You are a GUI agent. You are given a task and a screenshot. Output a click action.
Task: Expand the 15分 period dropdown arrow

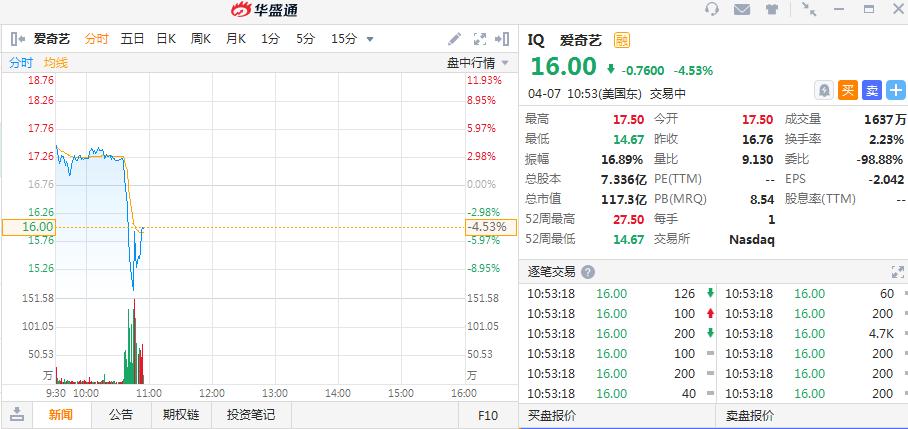click(370, 39)
